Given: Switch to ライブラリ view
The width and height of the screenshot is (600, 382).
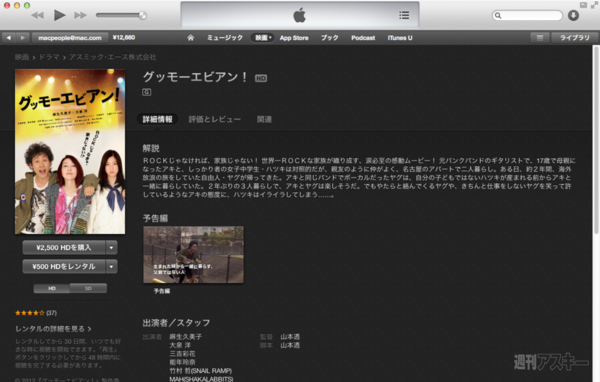Looking at the screenshot, I should point(575,38).
